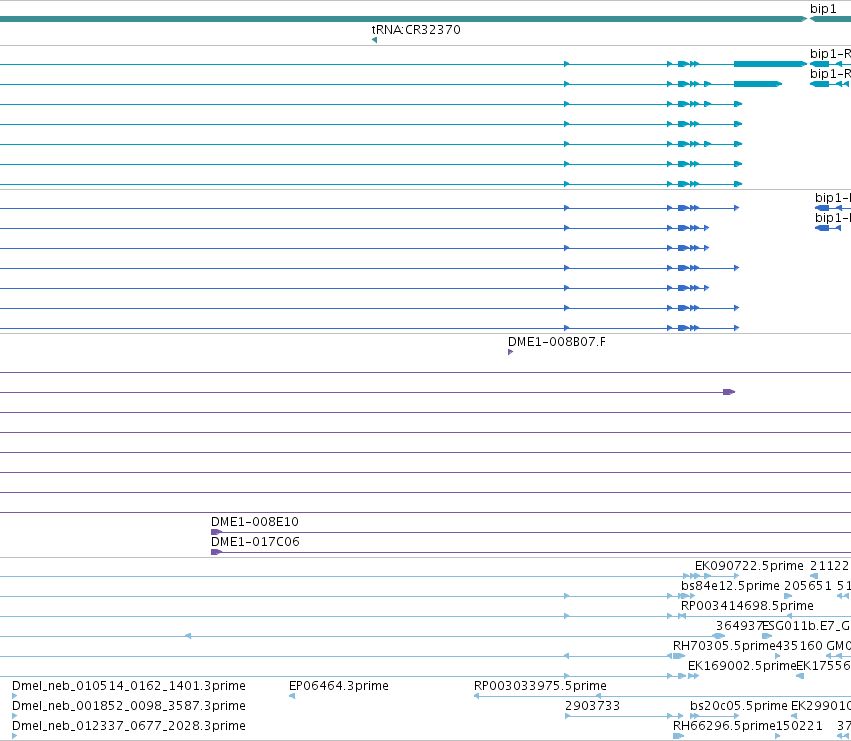Click the bip1 gene name label

pyautogui.click(x=823, y=9)
